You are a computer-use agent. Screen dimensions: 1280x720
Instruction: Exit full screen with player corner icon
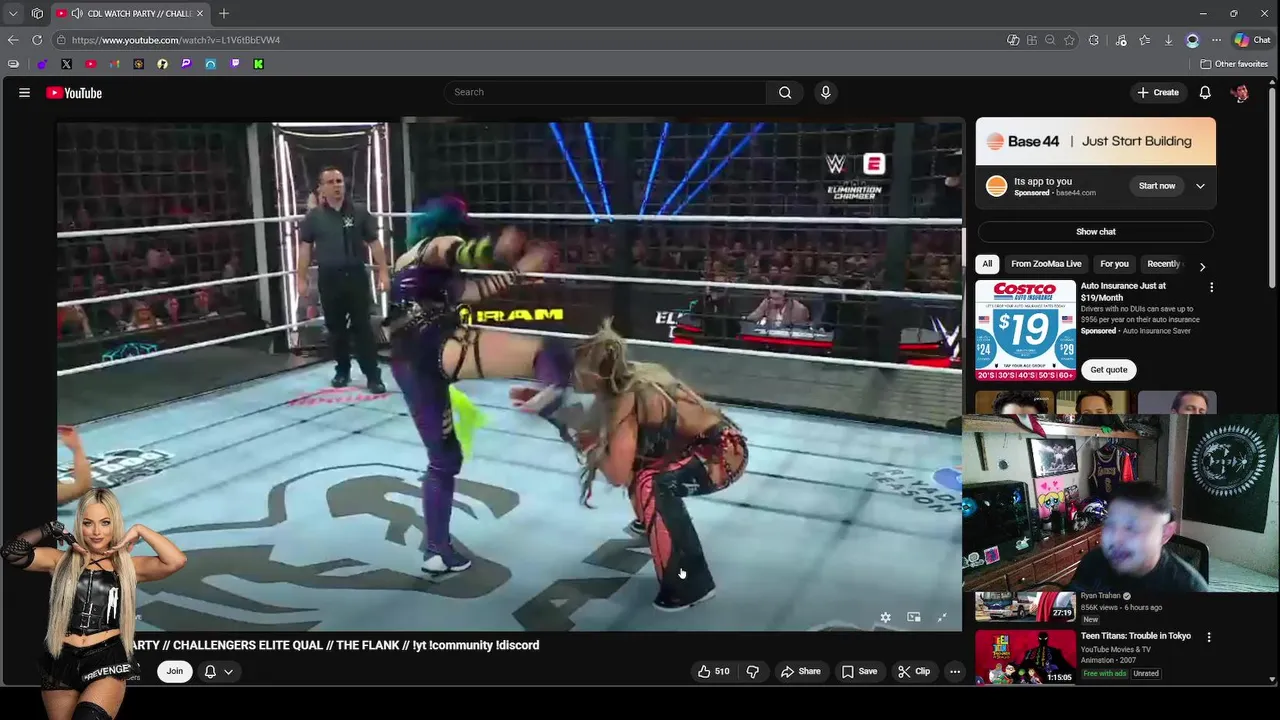941,617
